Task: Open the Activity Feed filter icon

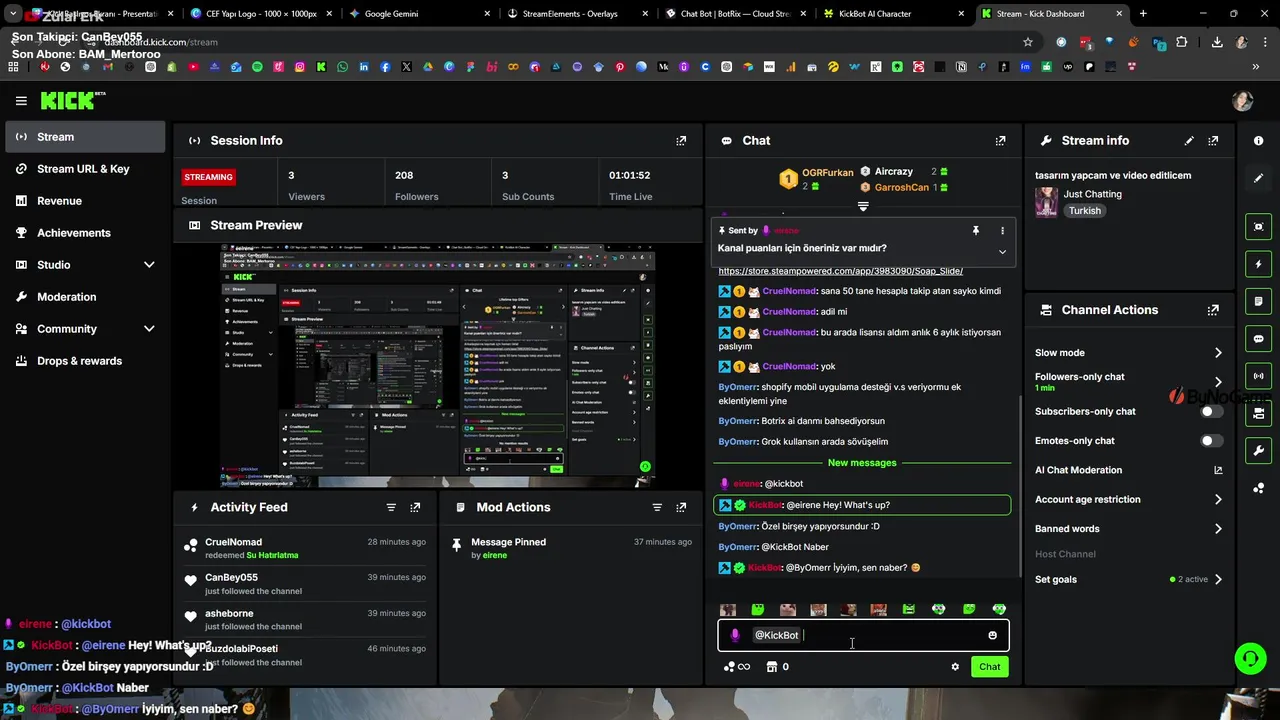Action: [391, 507]
